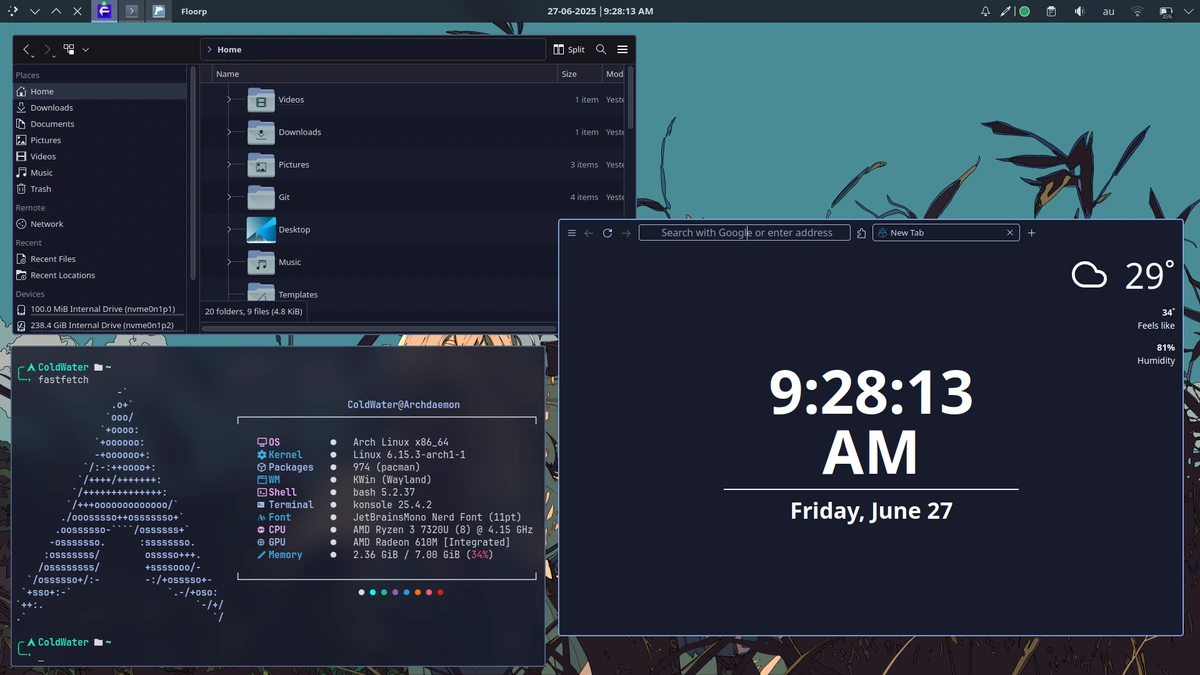Focus the Search with Google address bar
The height and width of the screenshot is (675, 1200).
(x=745, y=233)
